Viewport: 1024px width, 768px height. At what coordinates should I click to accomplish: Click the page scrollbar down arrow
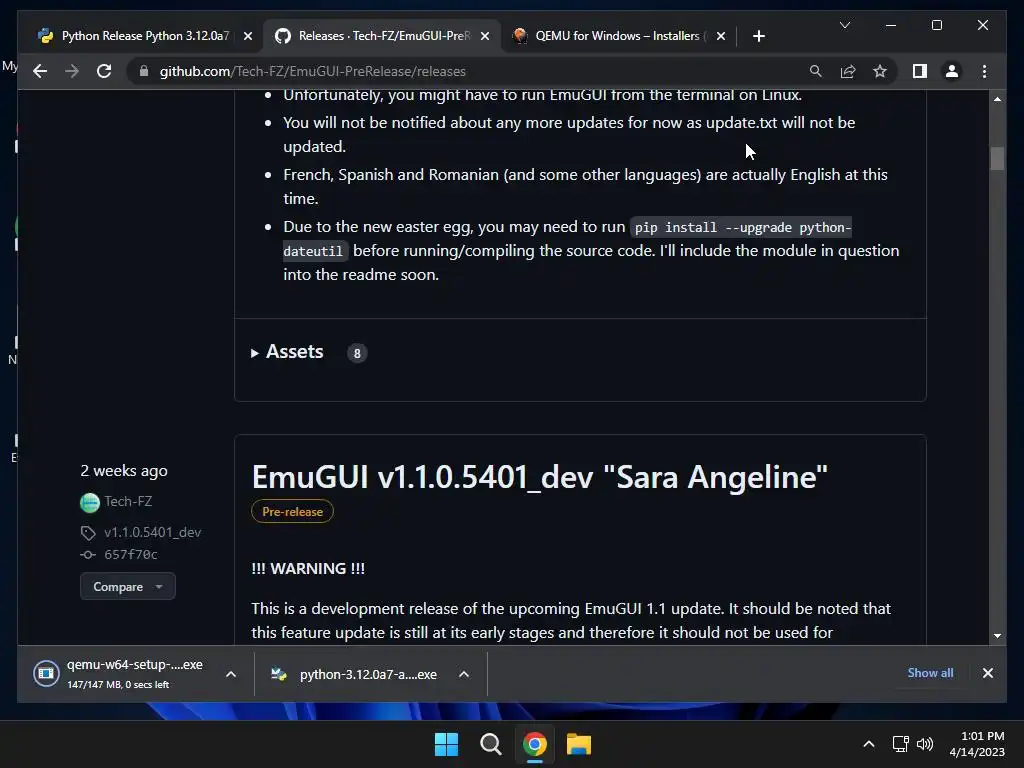[x=997, y=635]
